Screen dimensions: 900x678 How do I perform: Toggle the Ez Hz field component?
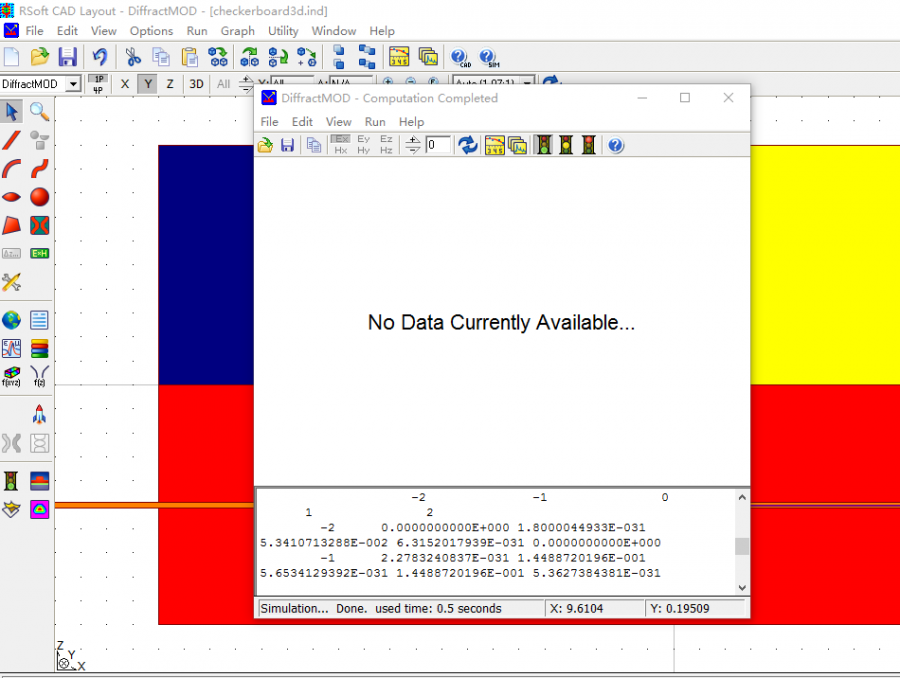(386, 145)
